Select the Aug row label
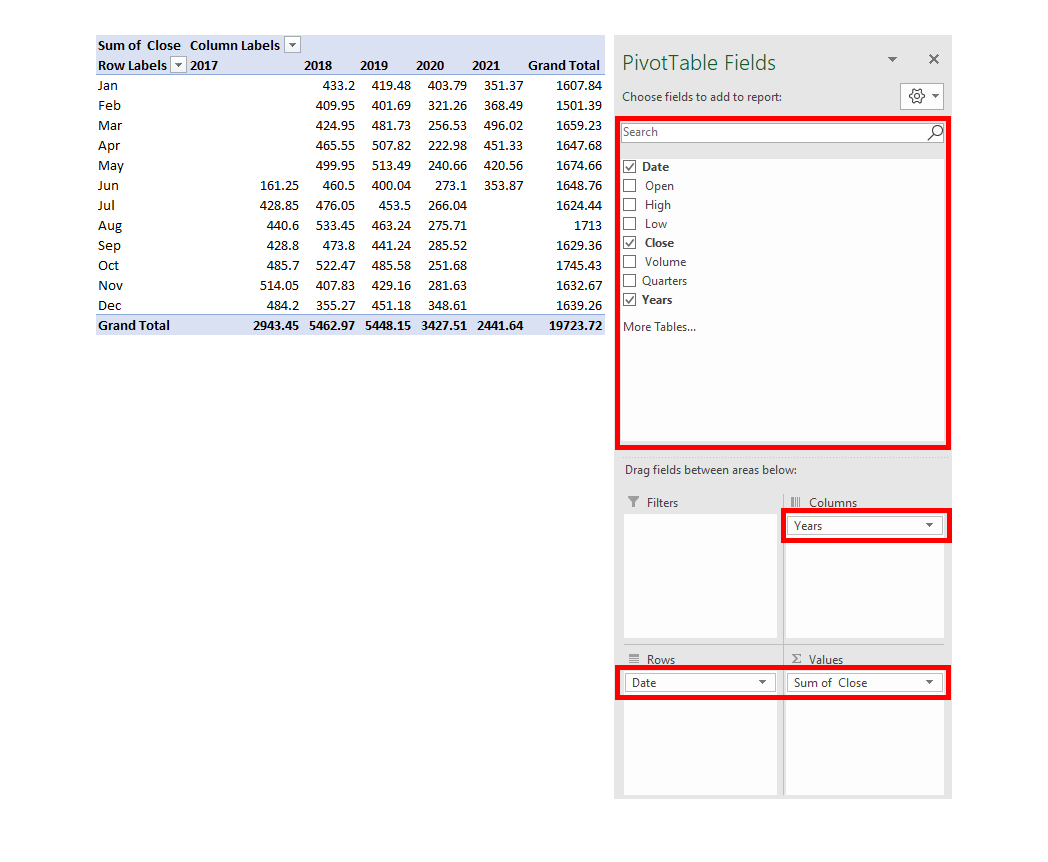1048x862 pixels. [110, 226]
